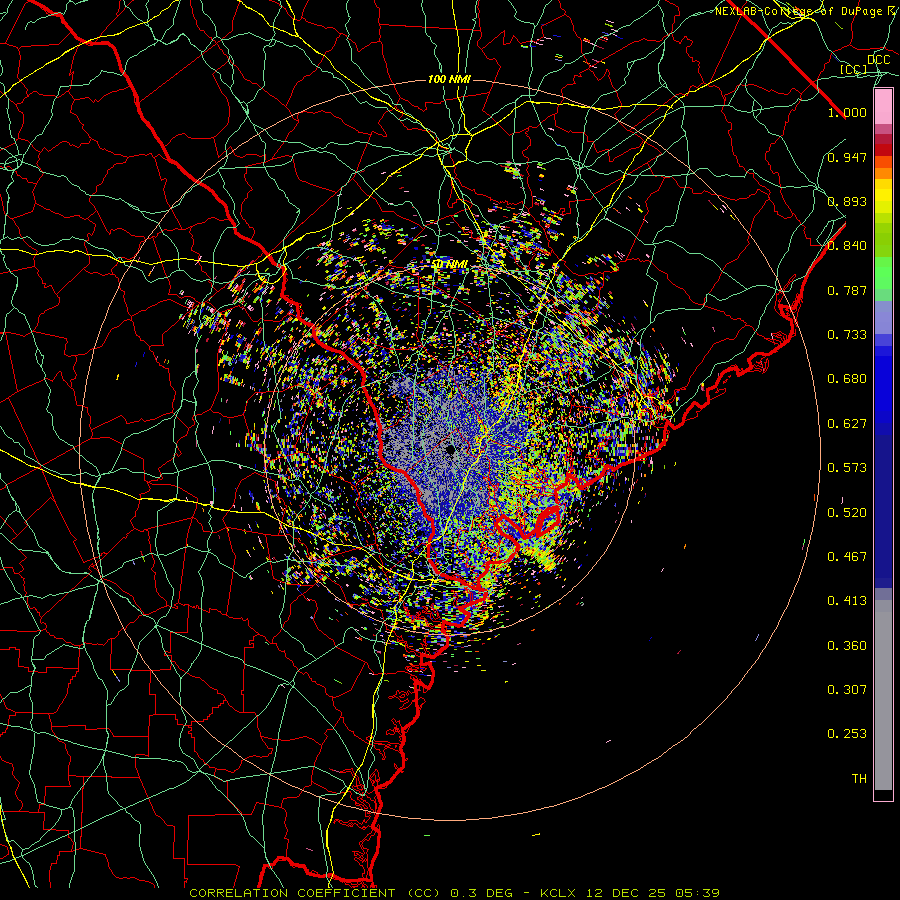Image resolution: width=900 pixels, height=900 pixels.
Task: Click the 0.627 legend value
Action: coord(847,424)
